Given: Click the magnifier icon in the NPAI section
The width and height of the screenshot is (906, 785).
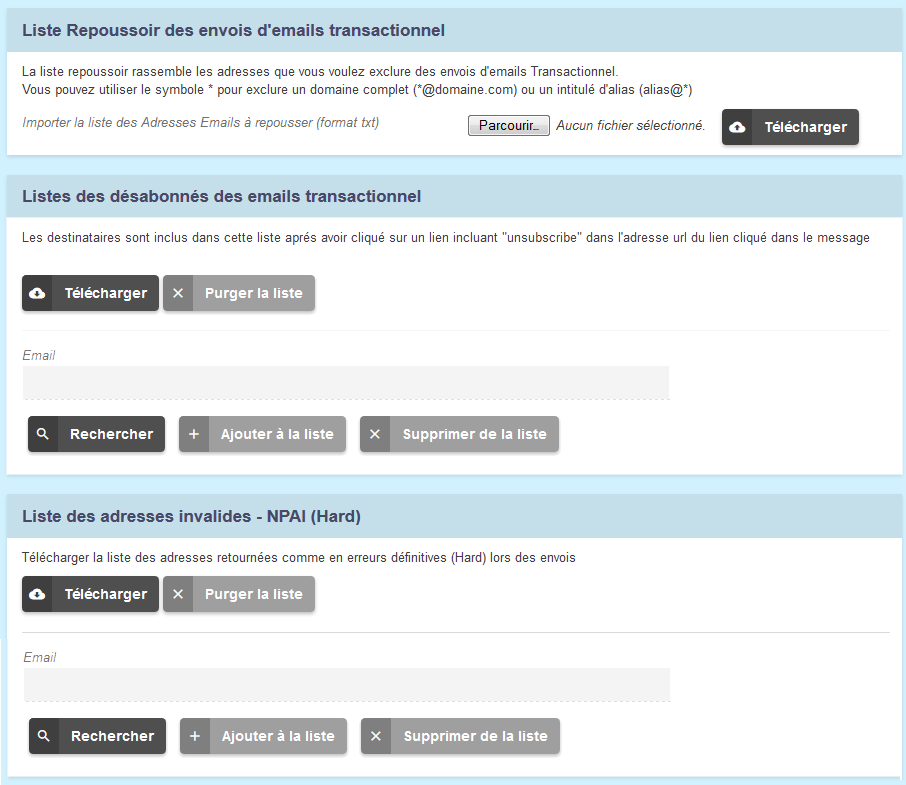Looking at the screenshot, I should 43,736.
